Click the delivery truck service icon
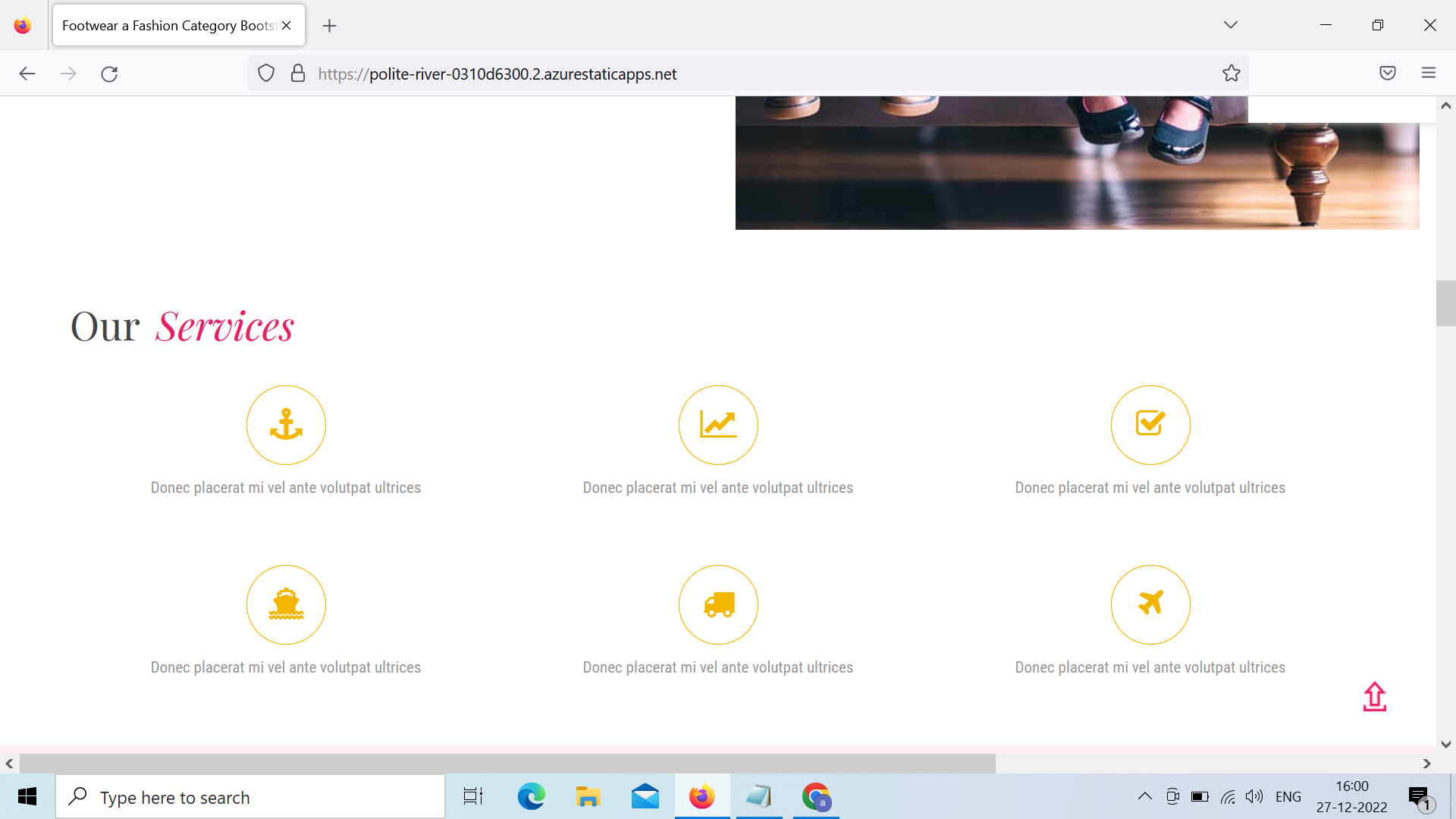This screenshot has width=1456, height=819. point(718,604)
